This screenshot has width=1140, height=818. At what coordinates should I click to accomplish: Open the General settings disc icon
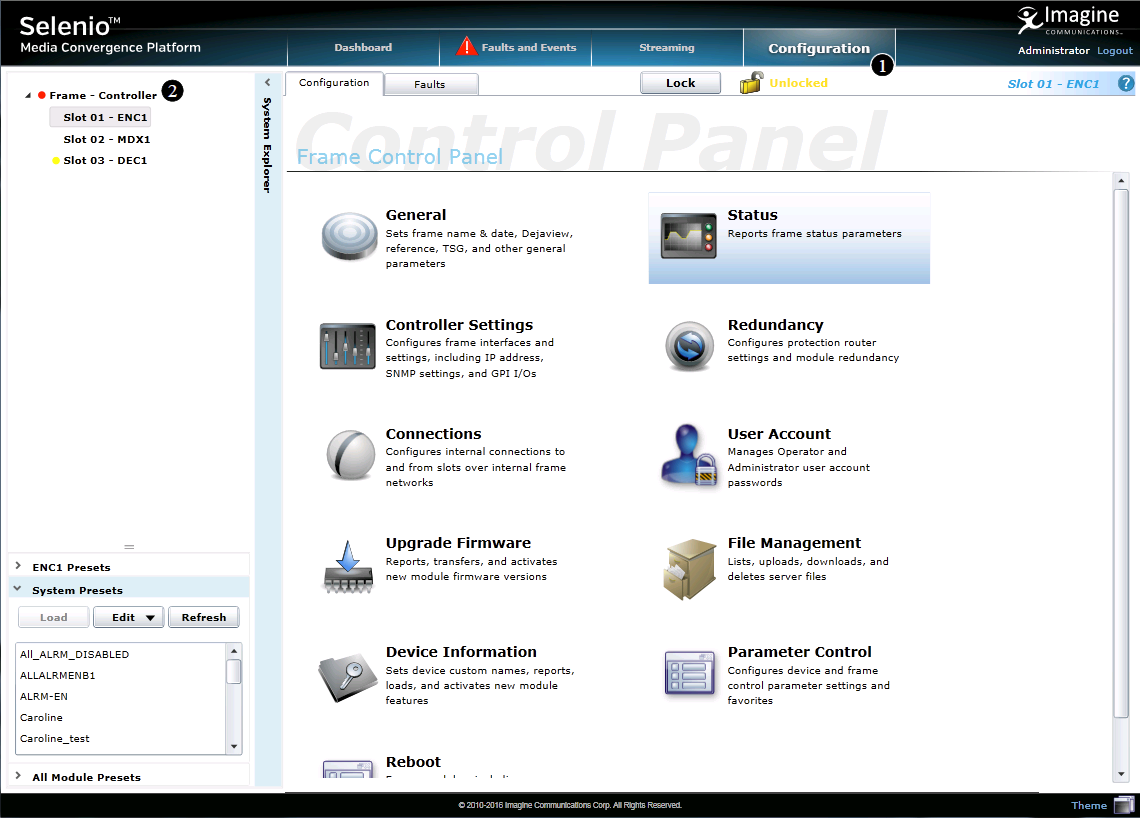(x=349, y=236)
